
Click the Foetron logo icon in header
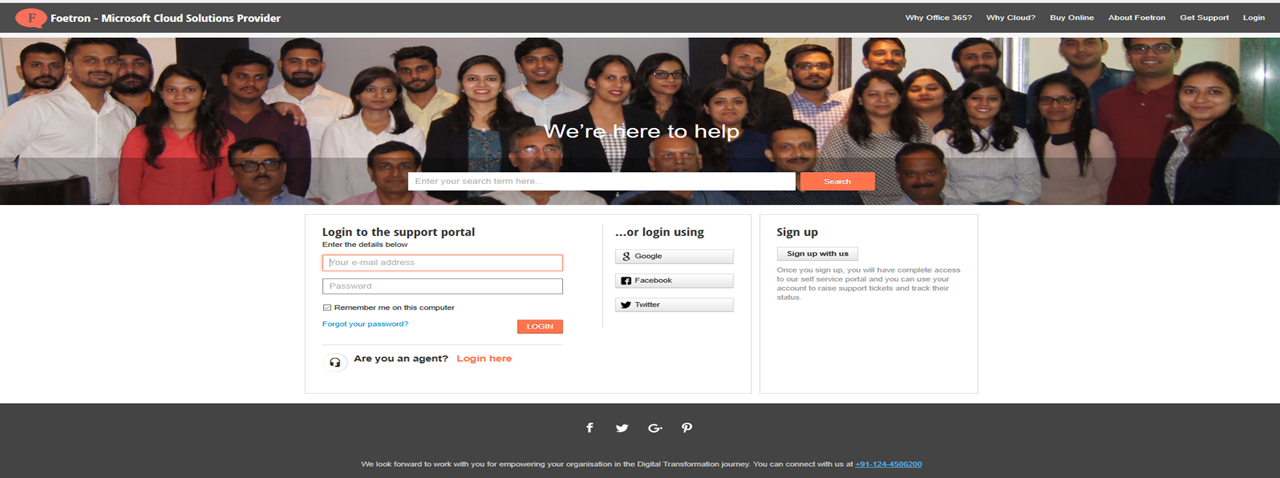(x=31, y=18)
